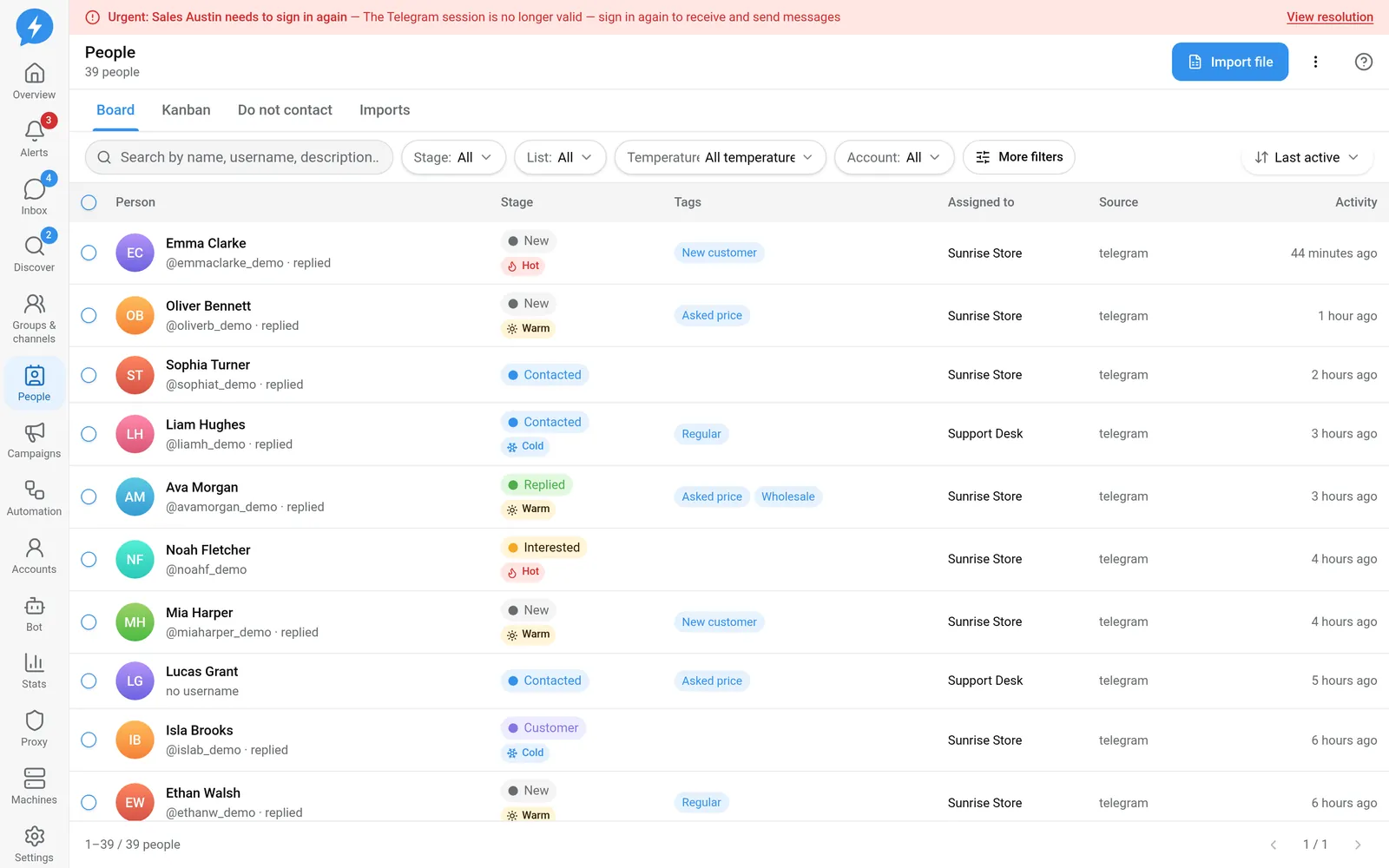Expand the Stage filter dropdown
The width and height of the screenshot is (1389, 868).
(x=453, y=157)
